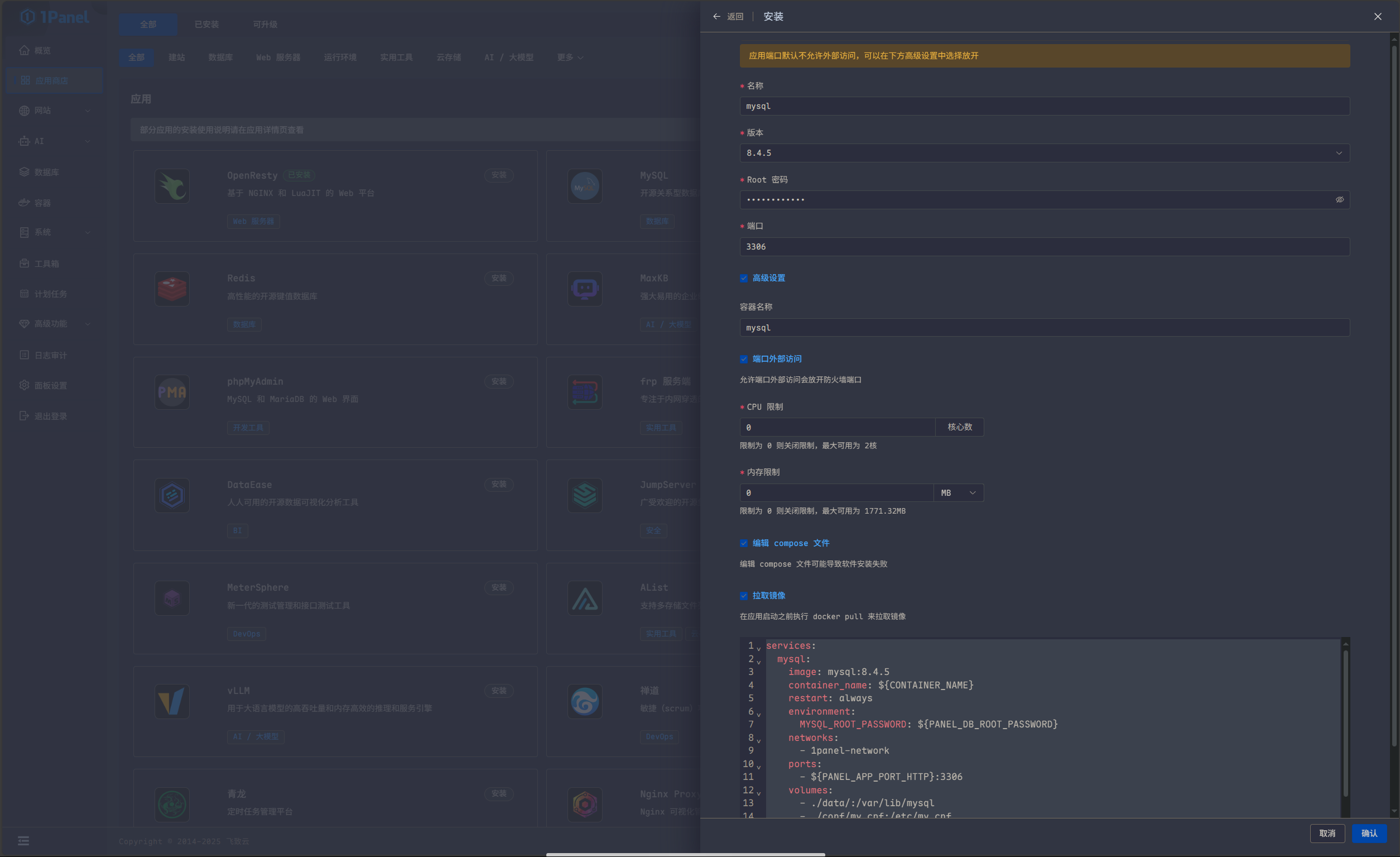Open the container (容器) sidebar icon
The height and width of the screenshot is (857, 1400).
click(x=24, y=203)
